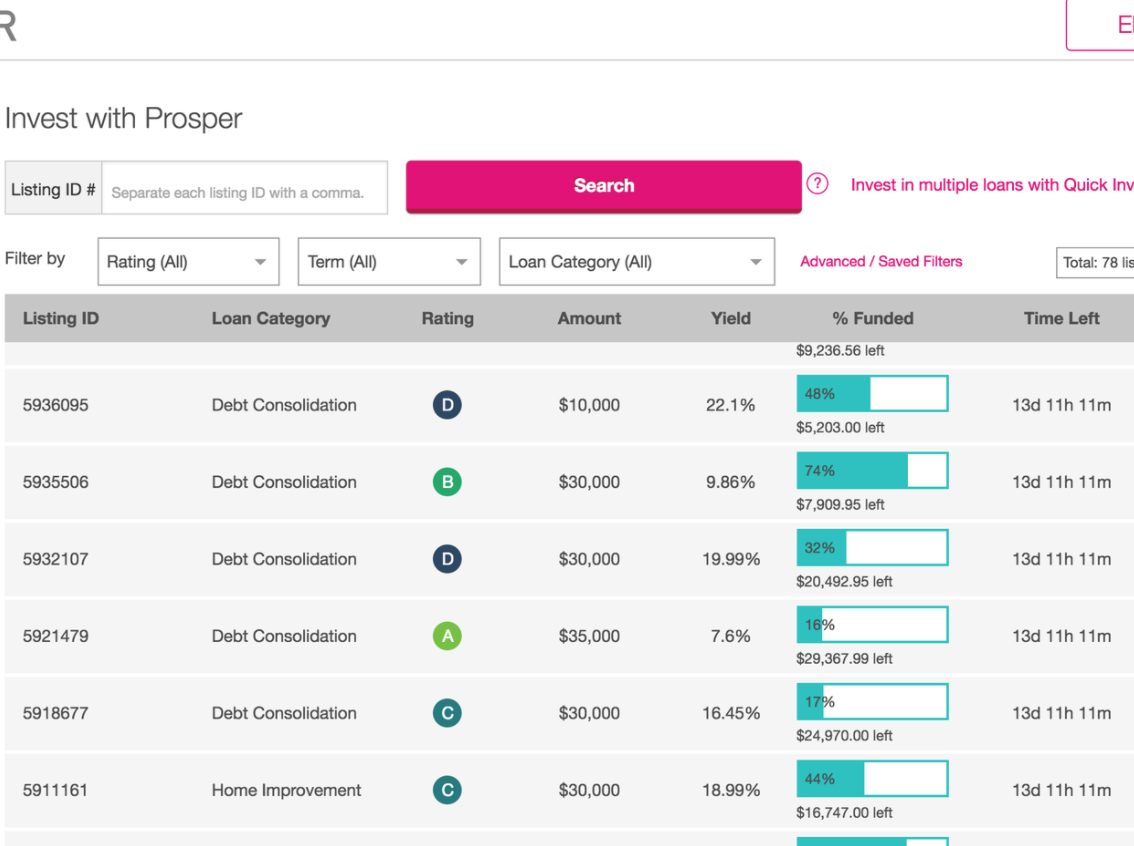Open Advanced / Saved Filters link
The height and width of the screenshot is (846, 1134).
click(x=881, y=262)
